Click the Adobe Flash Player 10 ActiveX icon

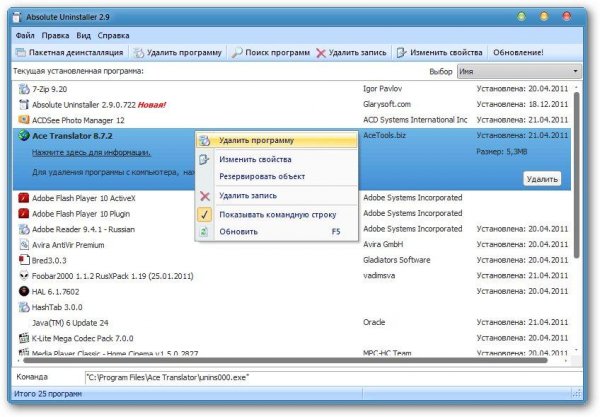click(x=24, y=198)
